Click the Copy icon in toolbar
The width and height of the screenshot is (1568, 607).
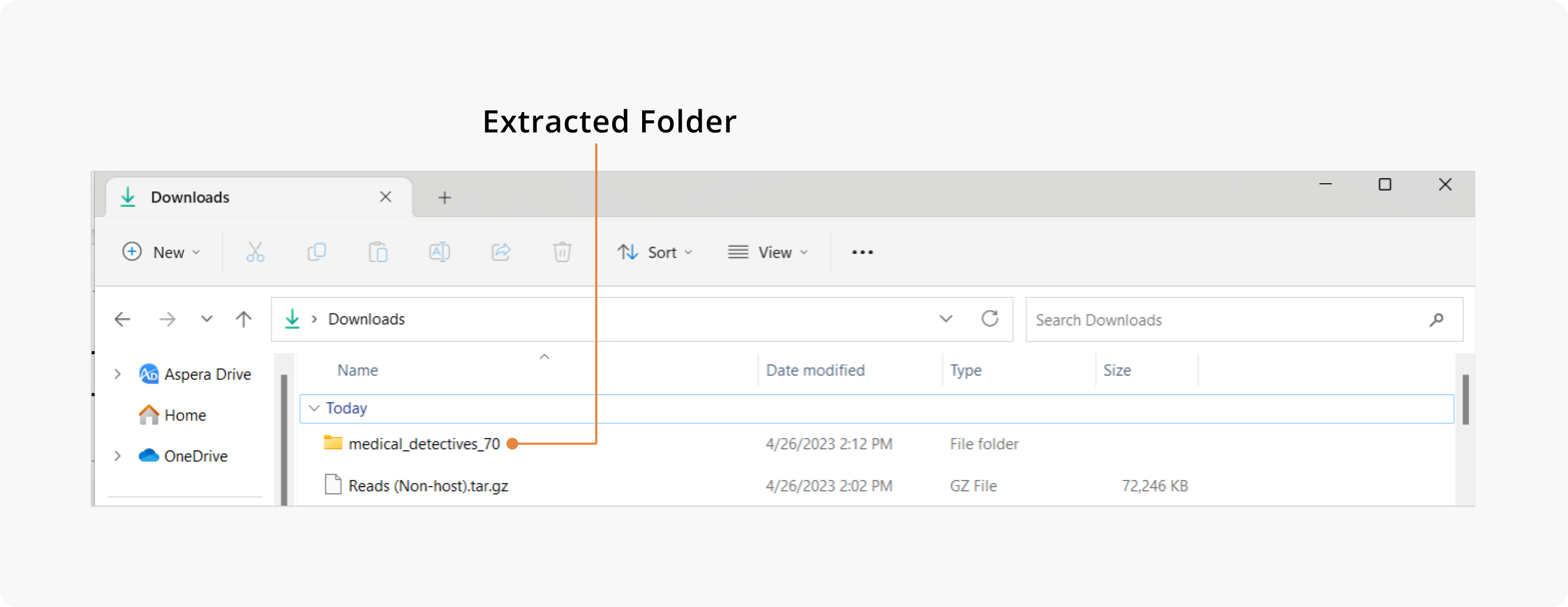tap(316, 252)
